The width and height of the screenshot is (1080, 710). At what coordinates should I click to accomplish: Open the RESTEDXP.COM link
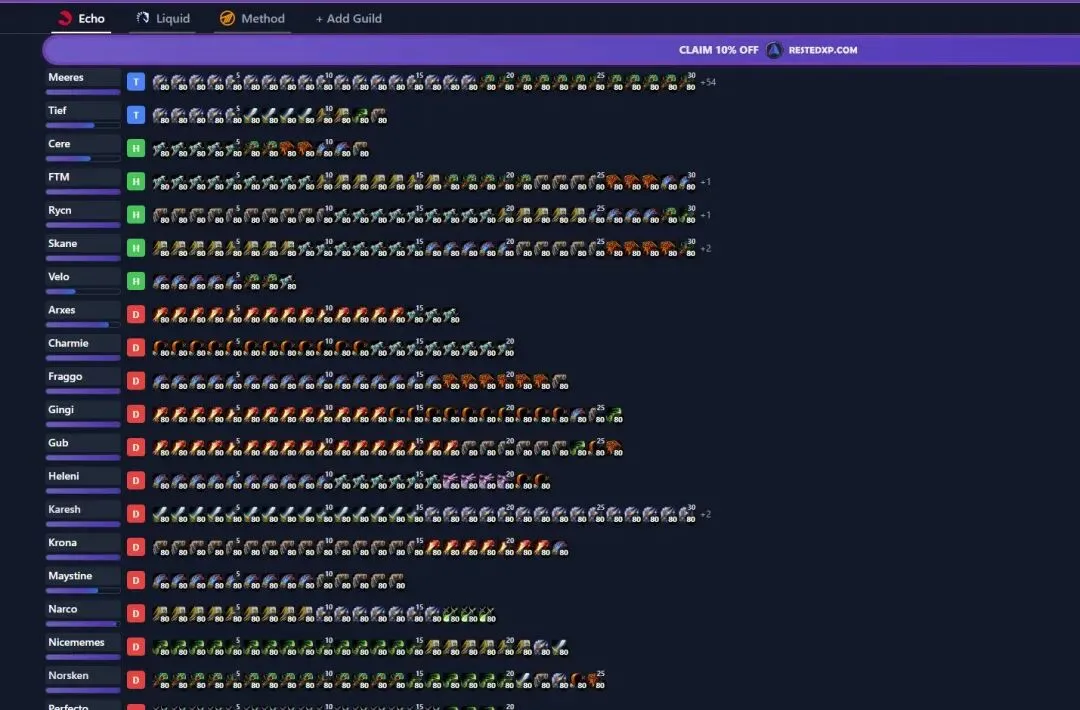coord(823,50)
